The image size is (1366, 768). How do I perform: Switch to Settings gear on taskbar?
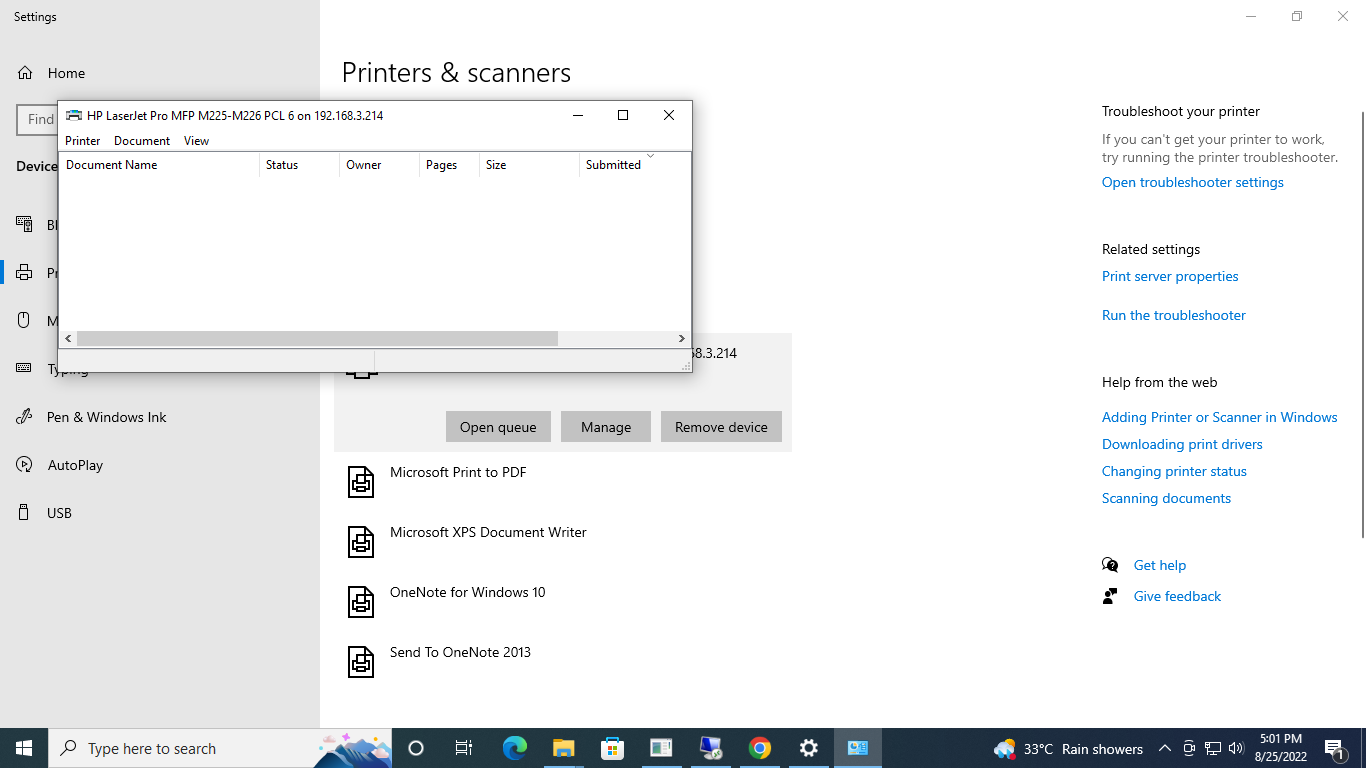809,748
